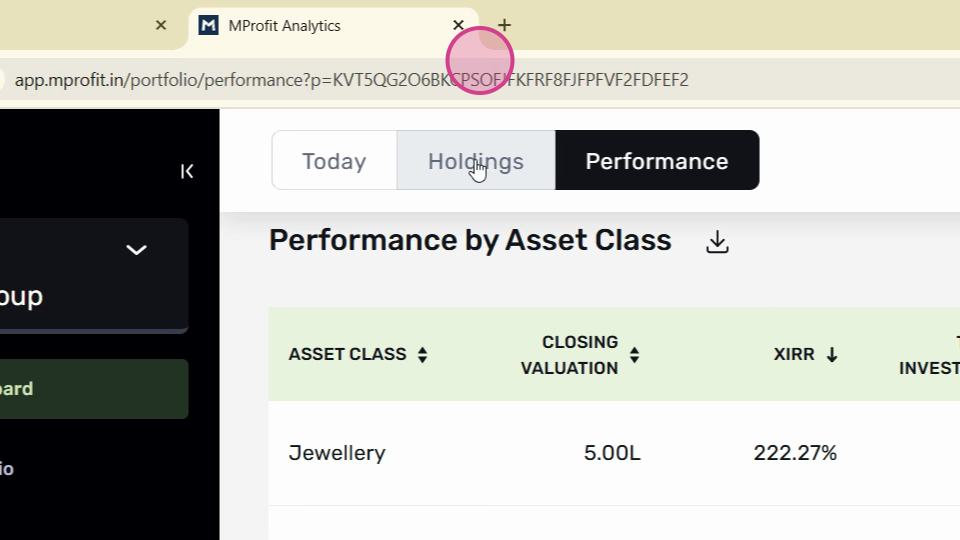This screenshot has height=540, width=960.
Task: Close the MProfit Analytics tab
Action: [x=458, y=25]
